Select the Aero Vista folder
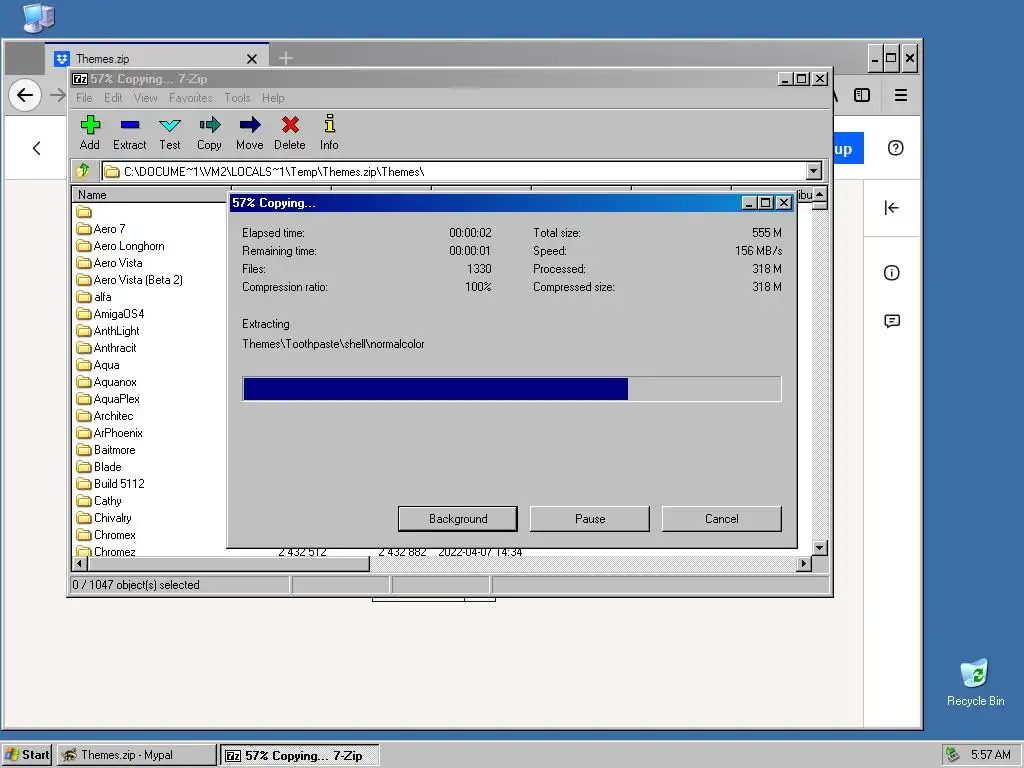The height and width of the screenshot is (768, 1024). coord(109,263)
